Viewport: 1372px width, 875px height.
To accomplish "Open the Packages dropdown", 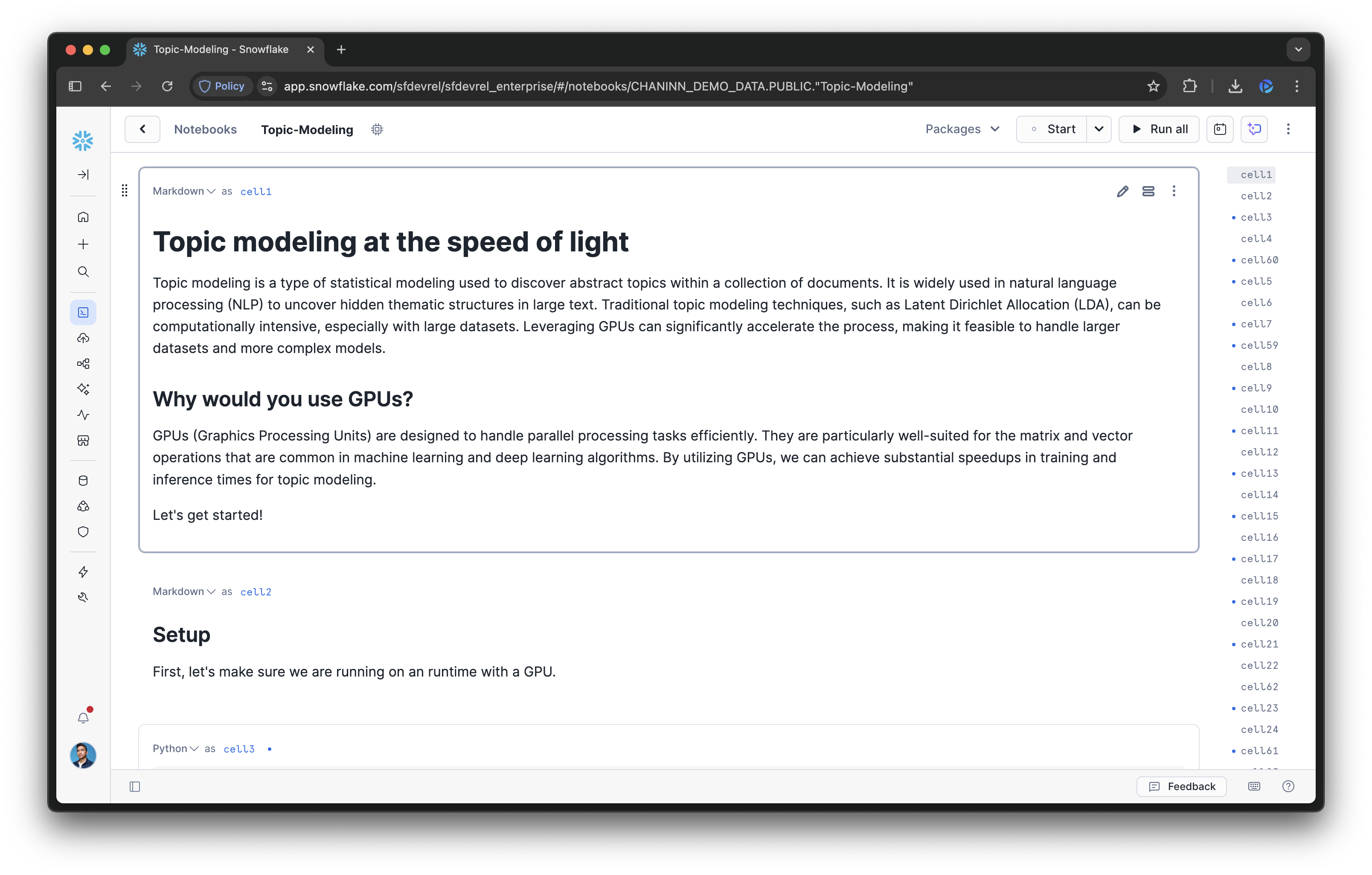I will coord(962,129).
